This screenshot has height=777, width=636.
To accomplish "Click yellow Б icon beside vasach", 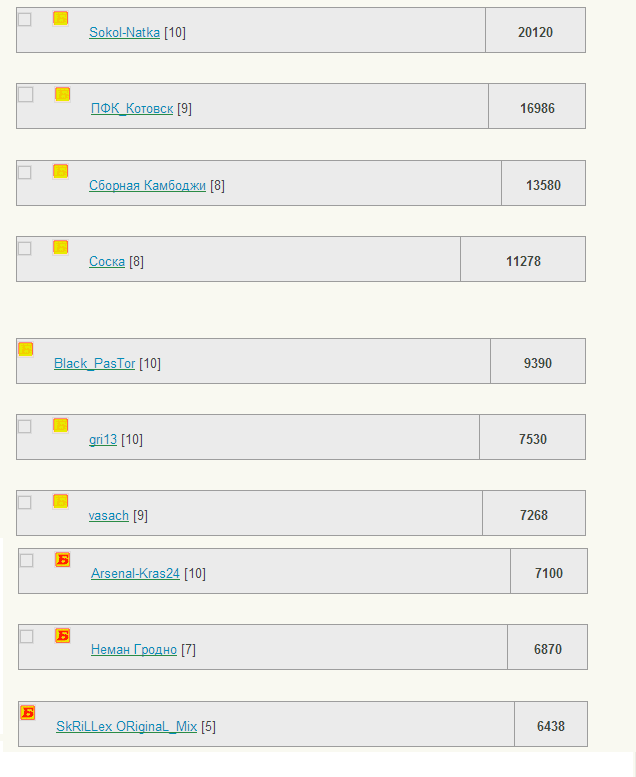I will [x=60, y=501].
